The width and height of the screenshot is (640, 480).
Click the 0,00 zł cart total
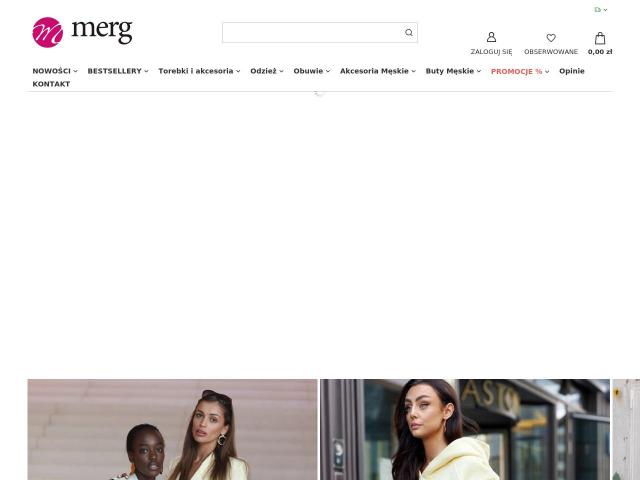[x=600, y=52]
